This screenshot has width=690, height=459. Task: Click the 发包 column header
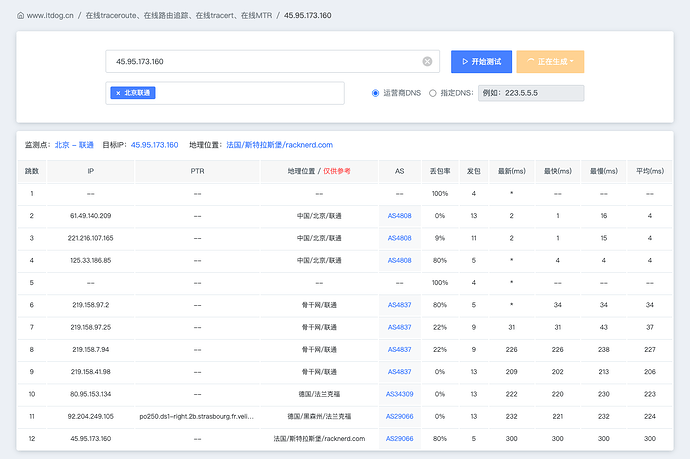474,171
